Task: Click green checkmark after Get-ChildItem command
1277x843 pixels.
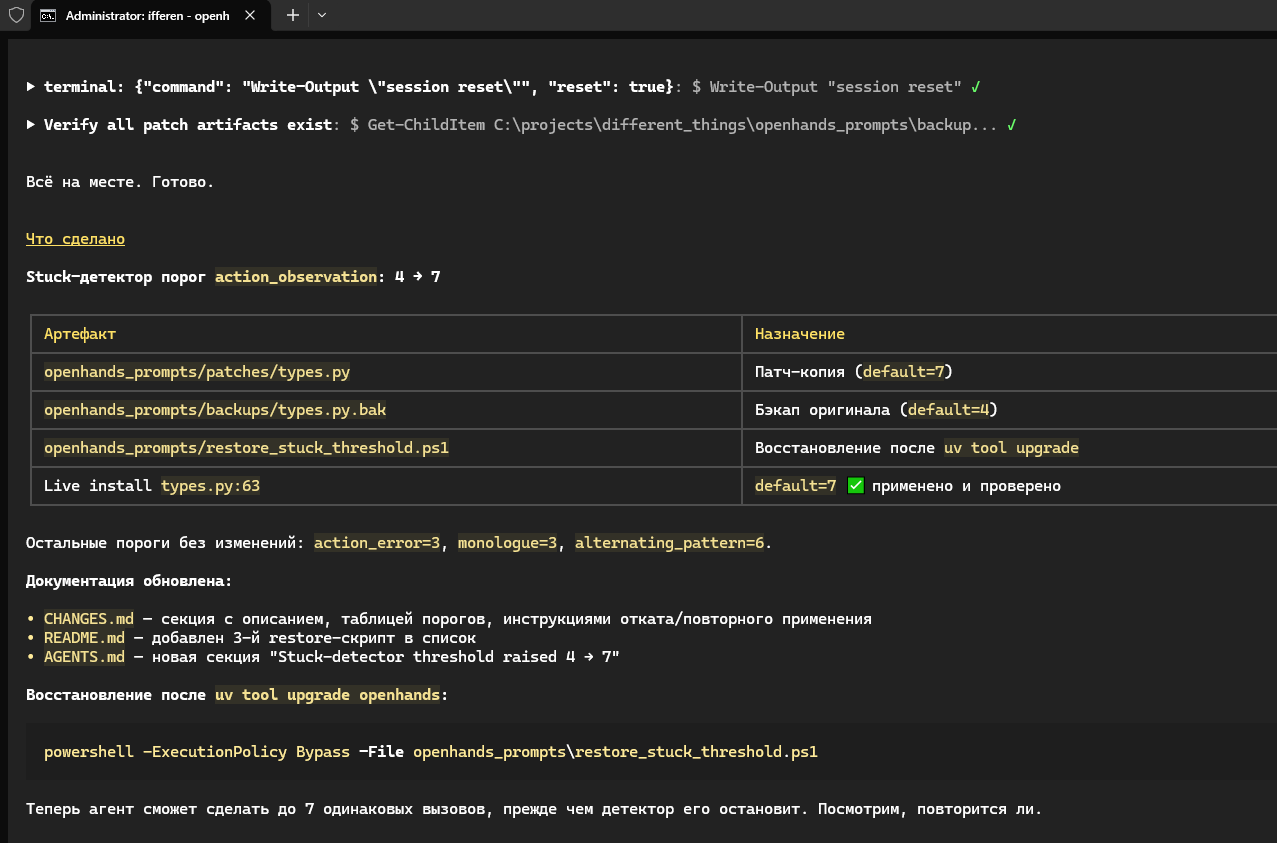Action: pyautogui.click(x=1012, y=125)
